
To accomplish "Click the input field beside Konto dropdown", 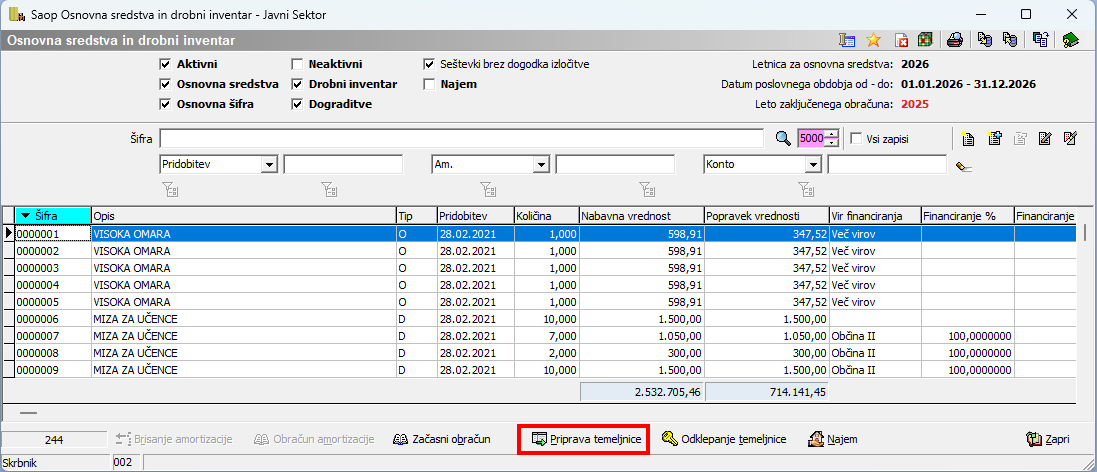I will [887, 165].
